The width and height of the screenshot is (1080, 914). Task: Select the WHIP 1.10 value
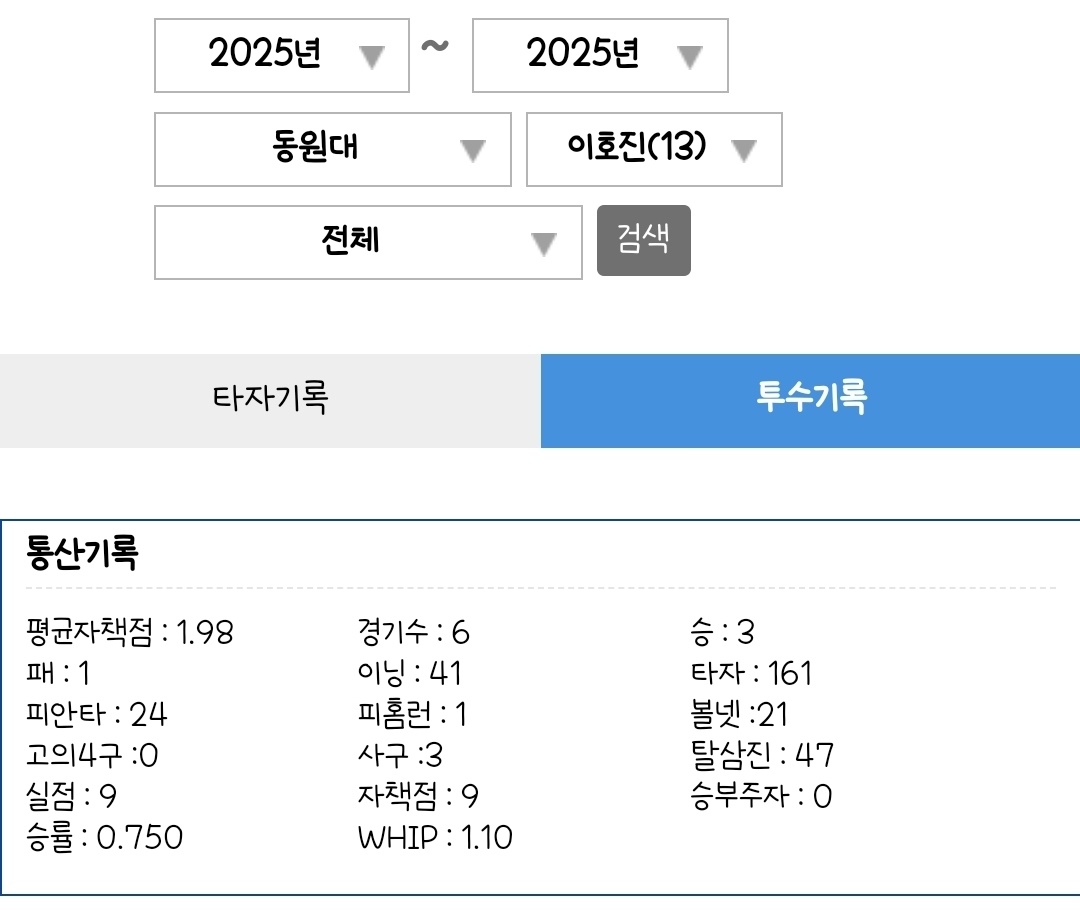435,837
